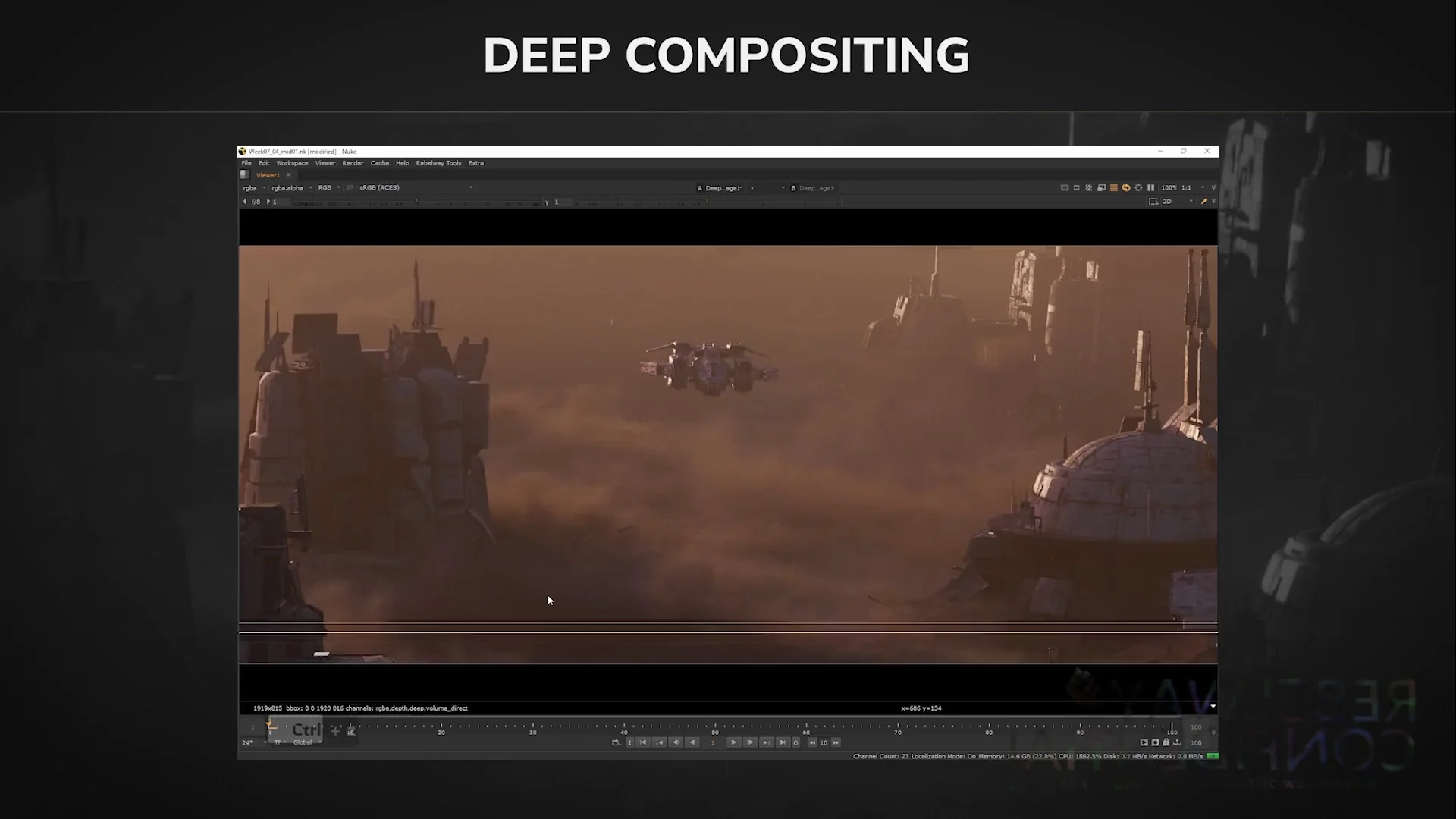Viewport: 1456px width, 819px height.
Task: Click the orange paintbrush color sample icon
Action: click(x=1203, y=202)
